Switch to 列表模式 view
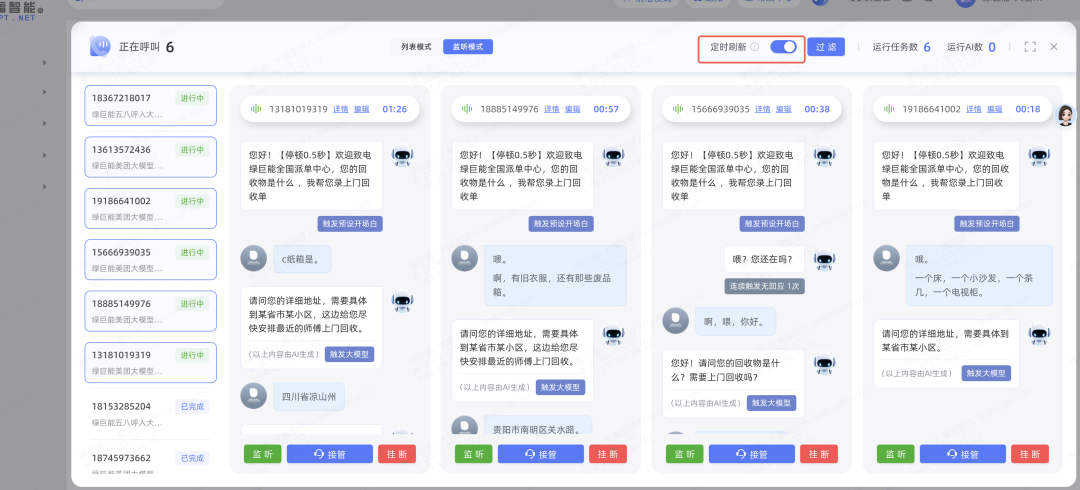 click(x=416, y=47)
